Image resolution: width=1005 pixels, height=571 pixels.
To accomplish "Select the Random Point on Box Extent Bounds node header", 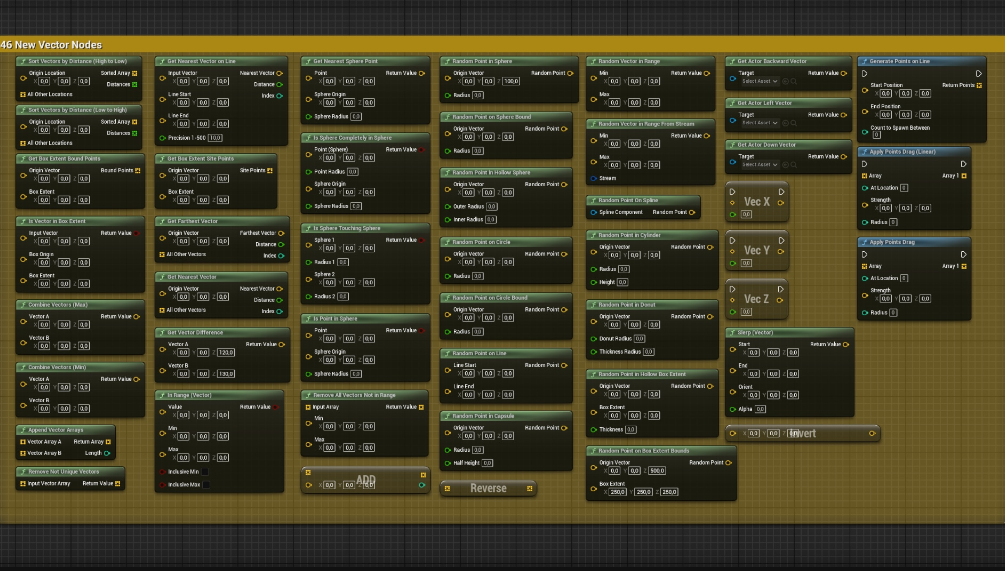I will pos(661,451).
